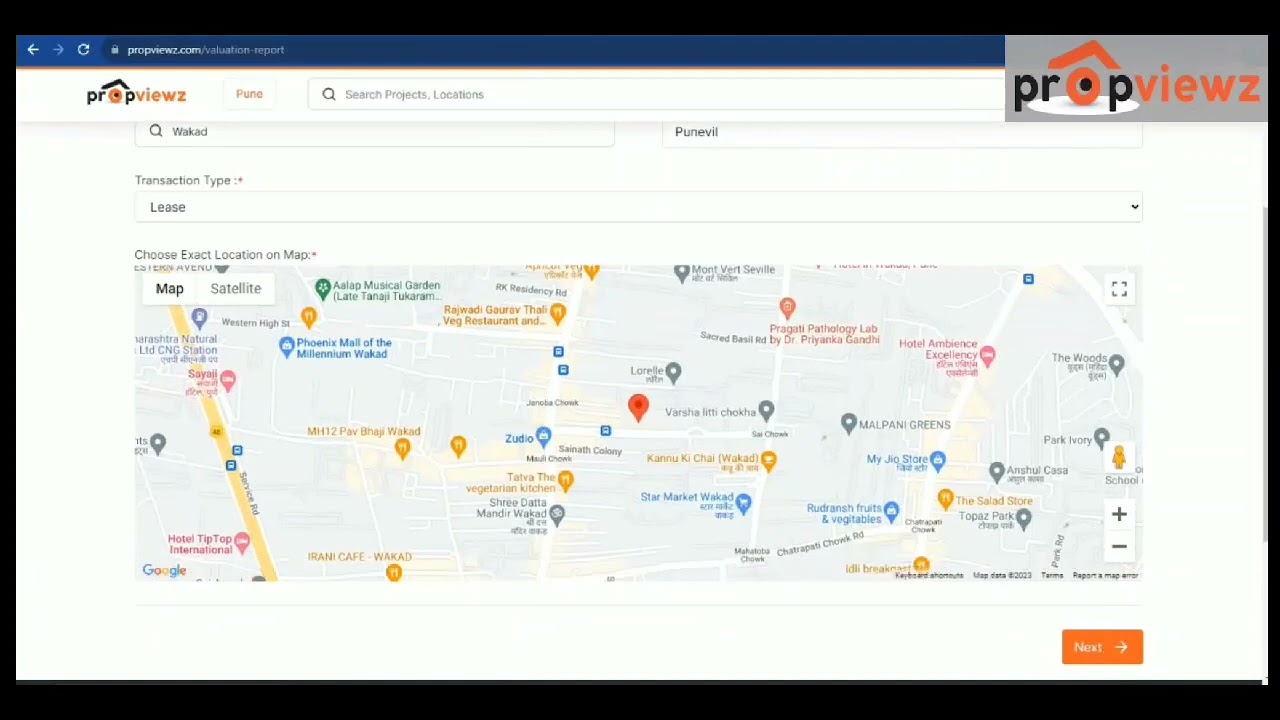Click the Street View pegman icon
Screen dimensions: 1280x720
pyautogui.click(x=1119, y=458)
